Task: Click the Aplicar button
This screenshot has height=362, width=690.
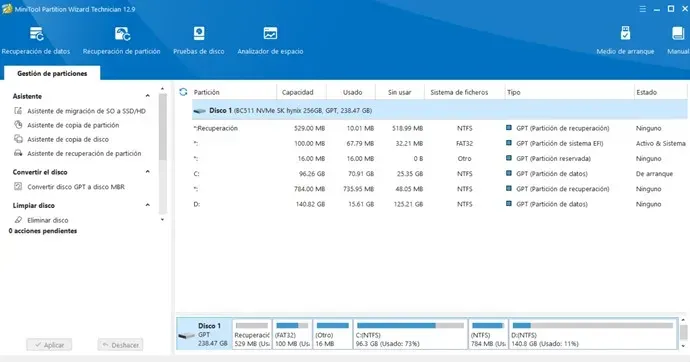Action: [x=49, y=345]
